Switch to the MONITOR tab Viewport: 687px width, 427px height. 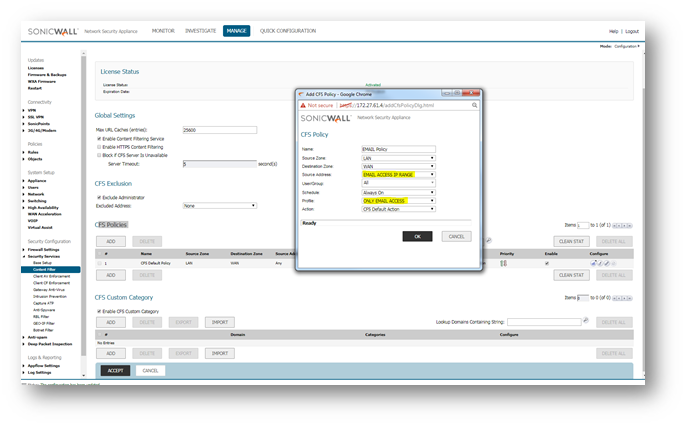pos(162,31)
